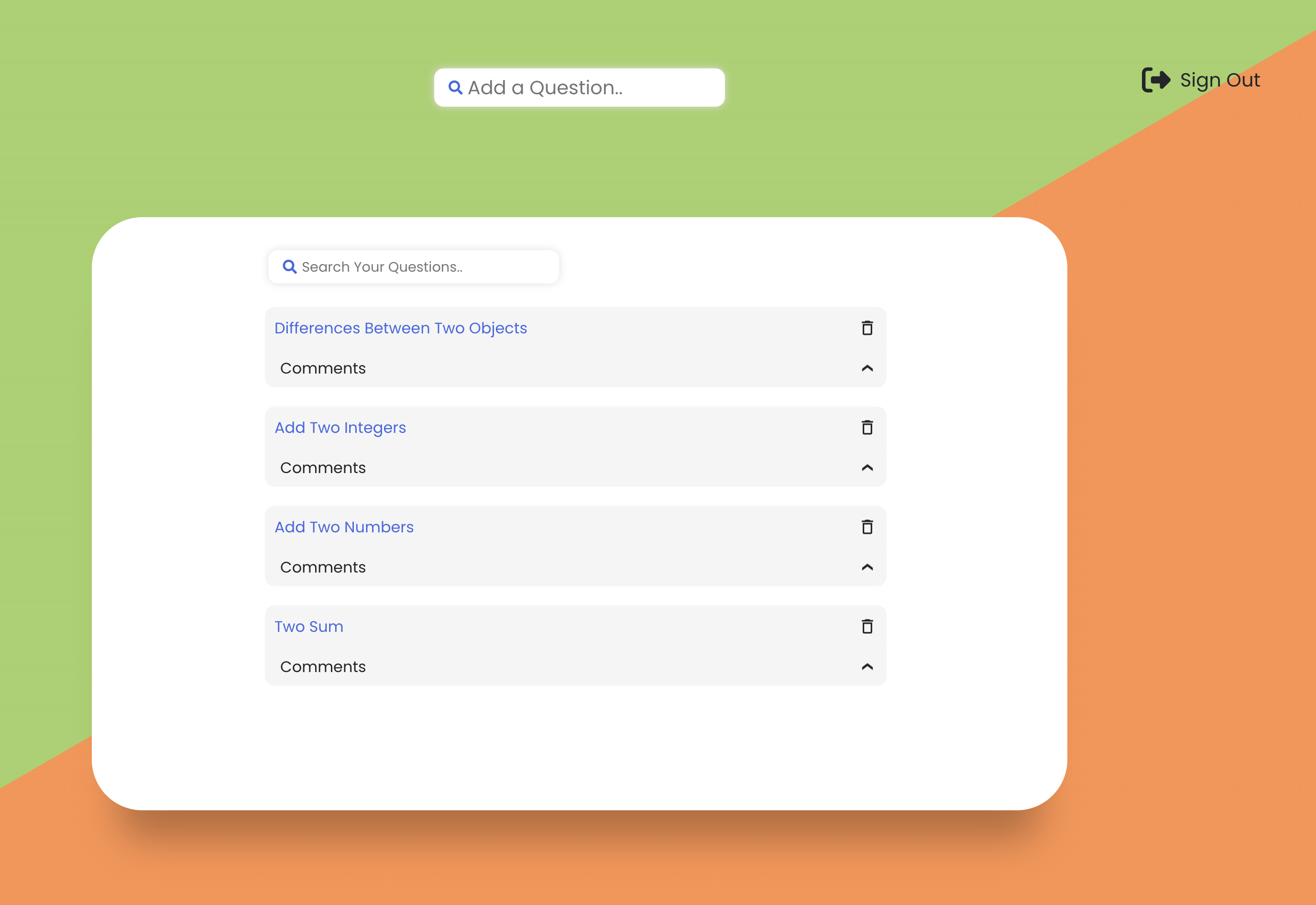The width and height of the screenshot is (1316, 905).
Task: Remove the Add Two Numbers question
Action: tap(866, 527)
